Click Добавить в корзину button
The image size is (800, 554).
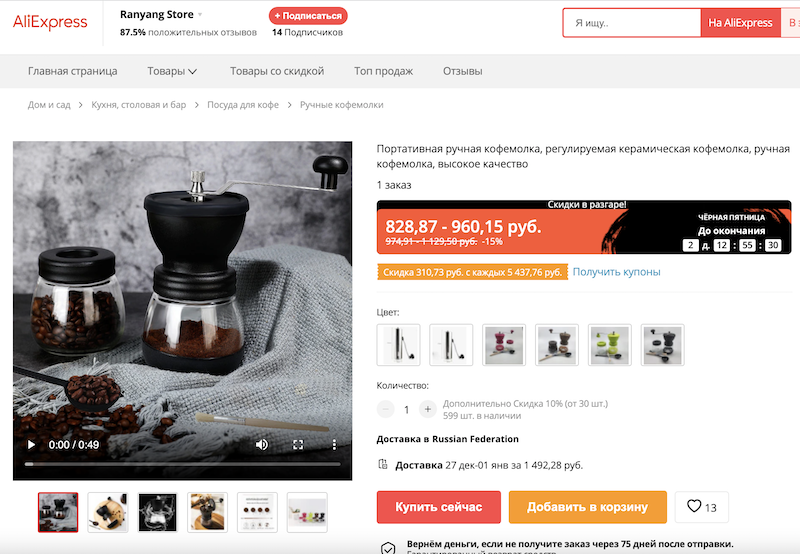tap(588, 507)
